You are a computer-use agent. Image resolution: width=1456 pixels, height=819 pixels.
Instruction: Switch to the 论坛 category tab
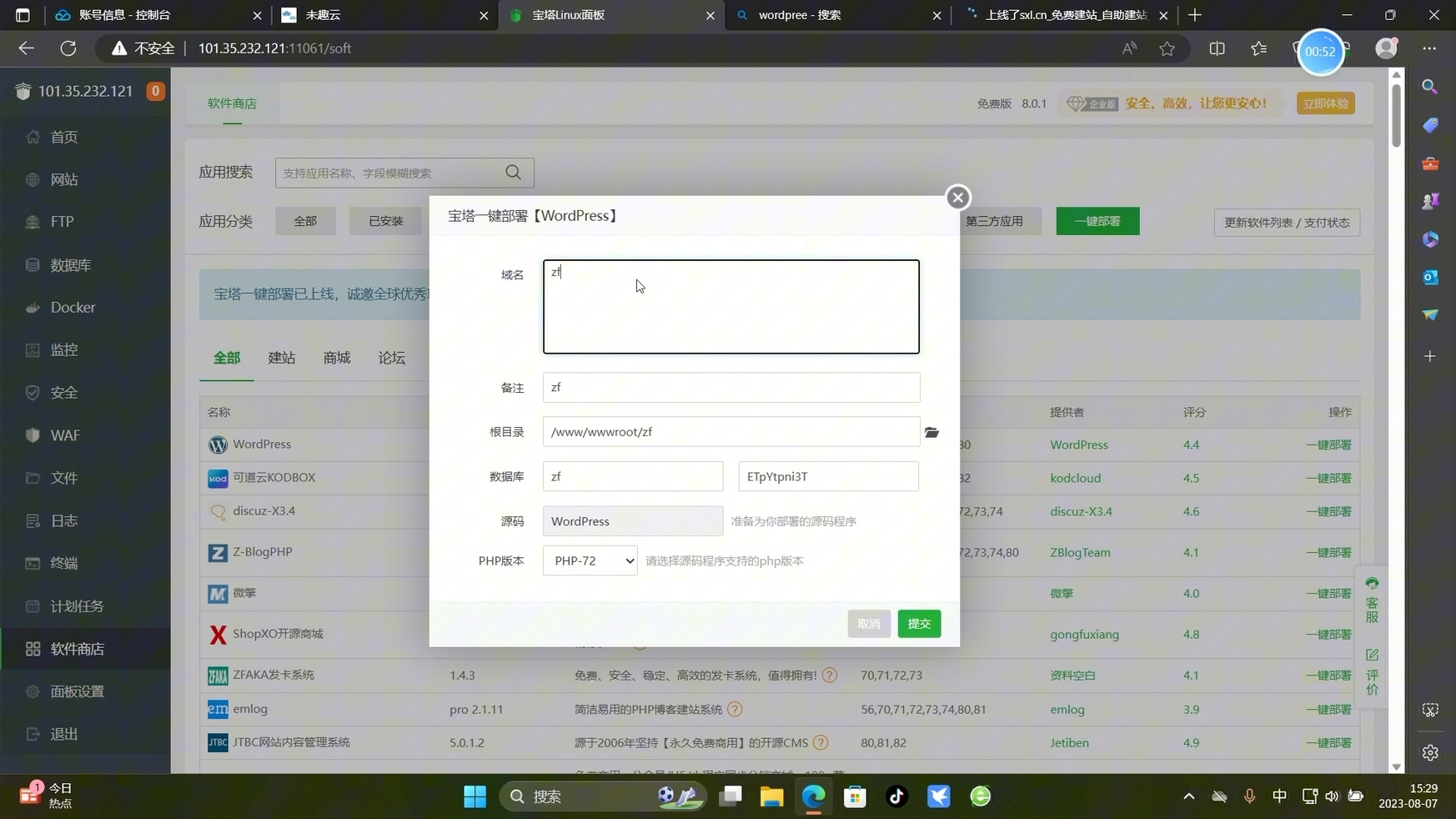pyautogui.click(x=390, y=357)
